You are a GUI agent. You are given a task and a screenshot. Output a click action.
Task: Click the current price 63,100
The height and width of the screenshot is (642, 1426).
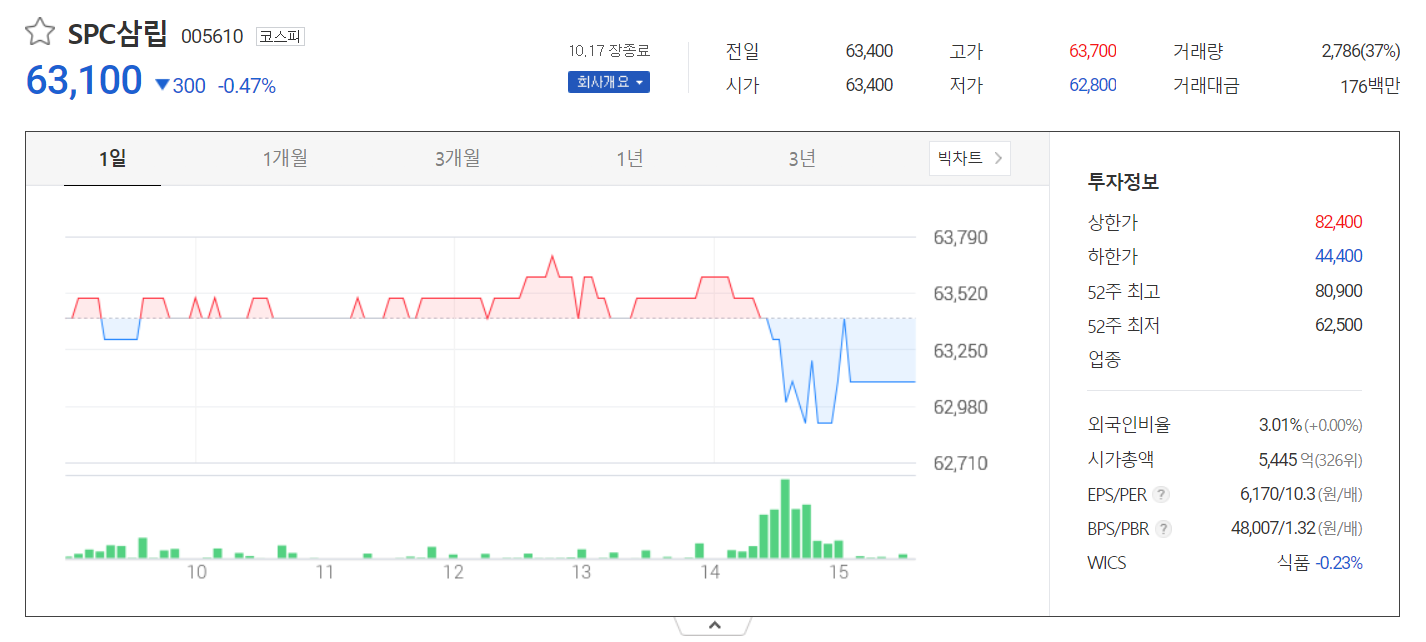click(84, 80)
